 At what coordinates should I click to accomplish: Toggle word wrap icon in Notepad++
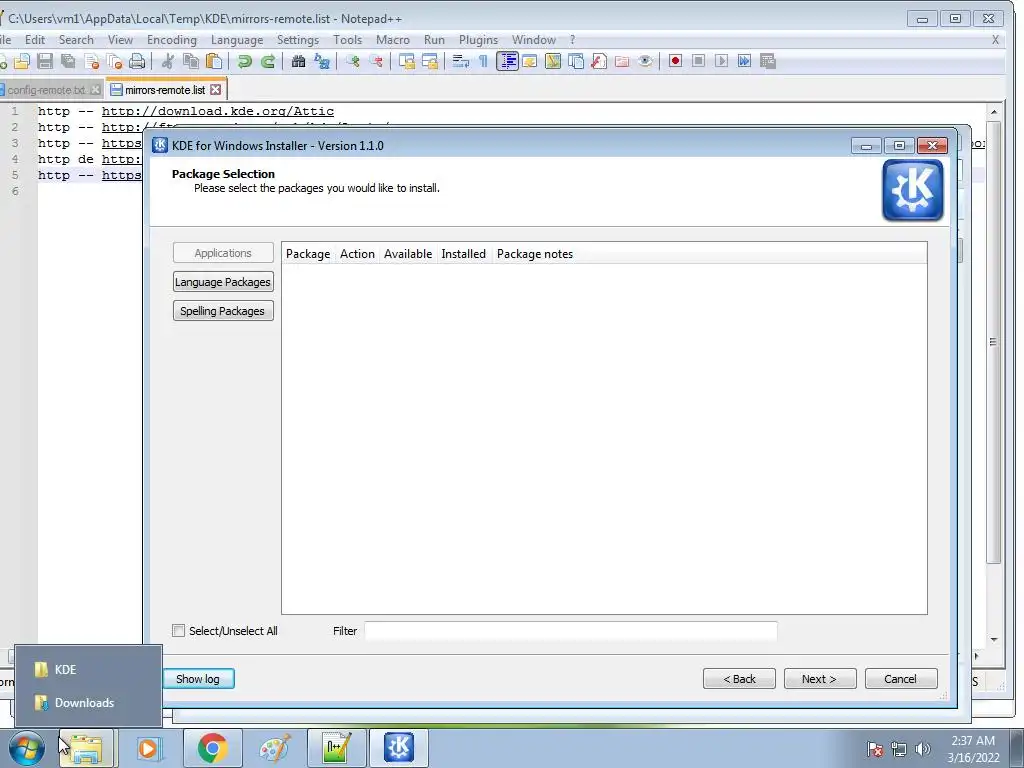[x=460, y=61]
